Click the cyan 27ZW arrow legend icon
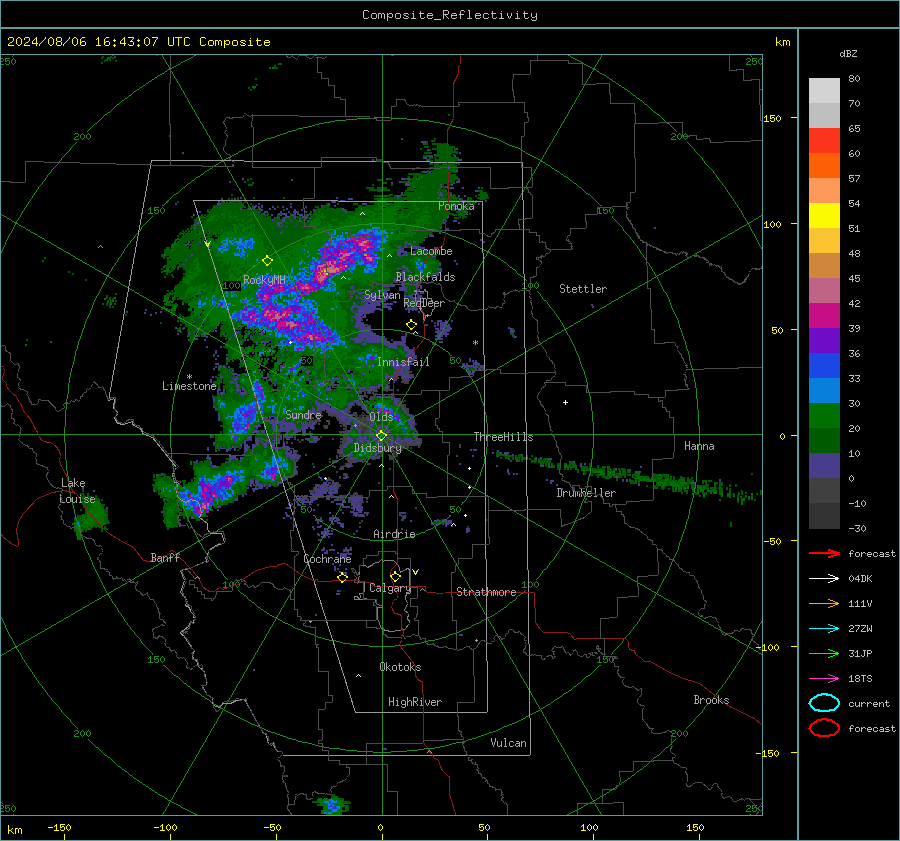The image size is (900, 841). pyautogui.click(x=824, y=629)
